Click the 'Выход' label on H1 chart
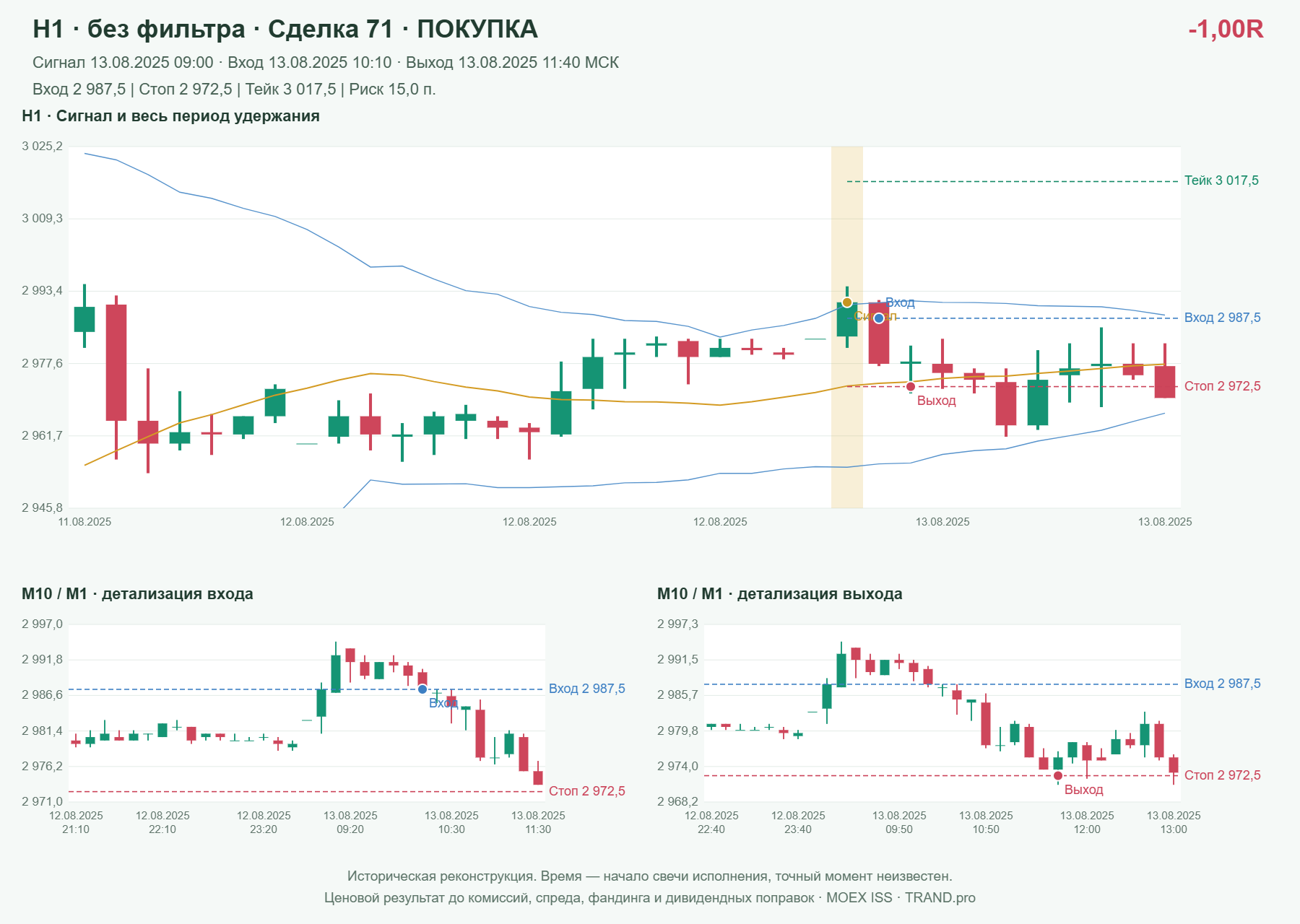The image size is (1300, 924). [x=937, y=401]
